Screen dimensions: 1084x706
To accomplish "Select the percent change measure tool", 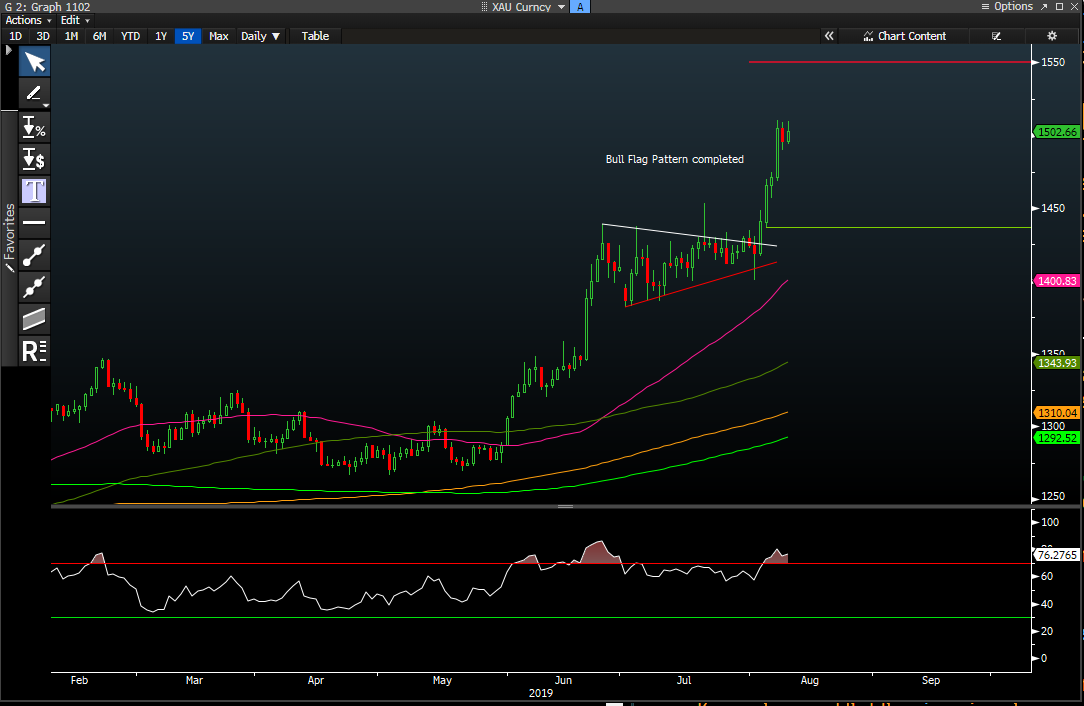I will 35,127.
